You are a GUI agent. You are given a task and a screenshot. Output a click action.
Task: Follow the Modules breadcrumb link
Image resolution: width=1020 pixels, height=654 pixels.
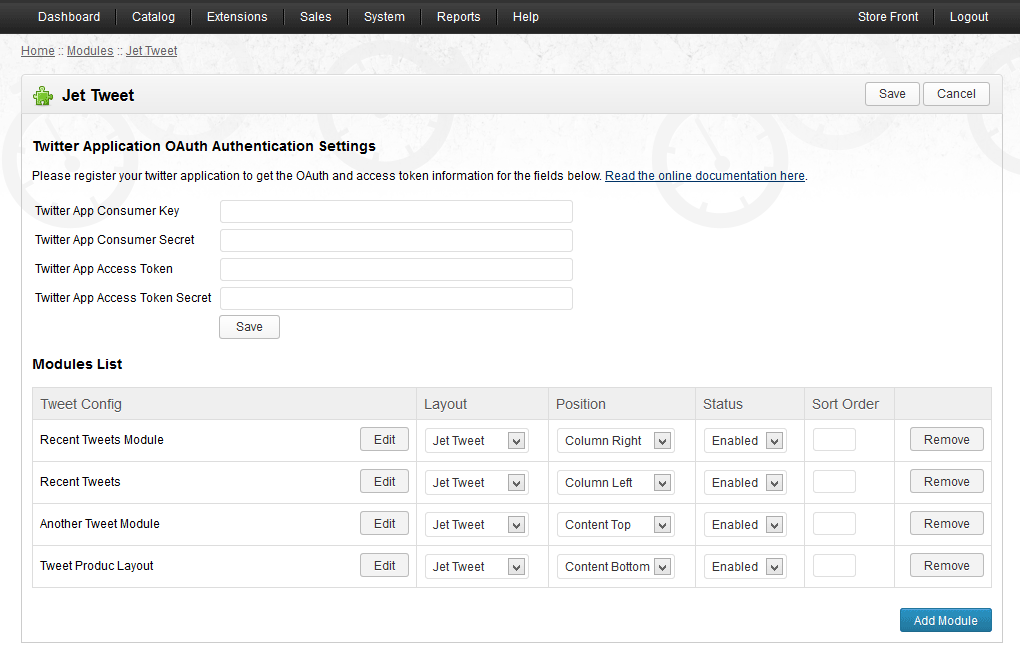90,51
